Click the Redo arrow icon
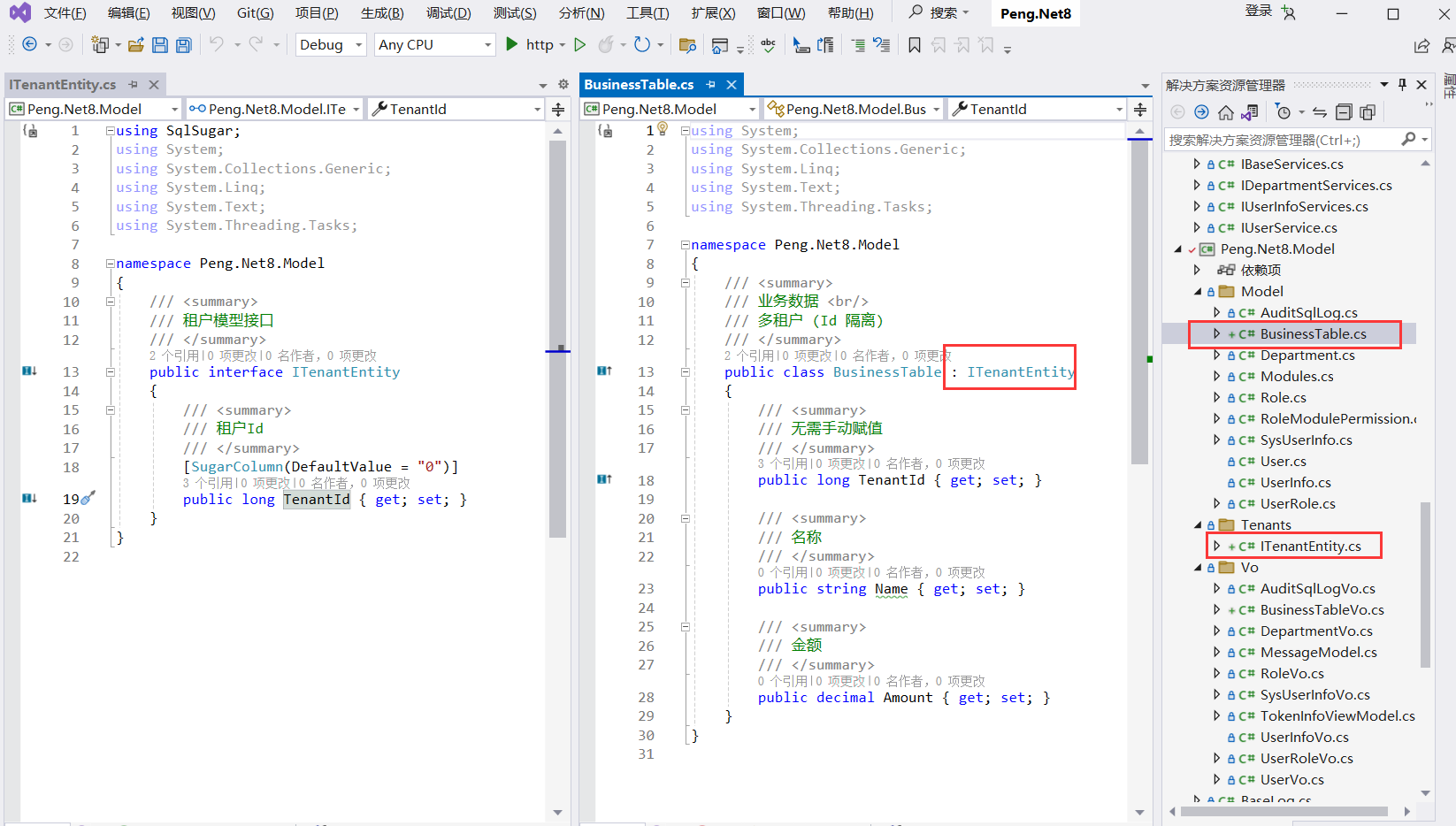The image size is (1456, 826). [256, 44]
